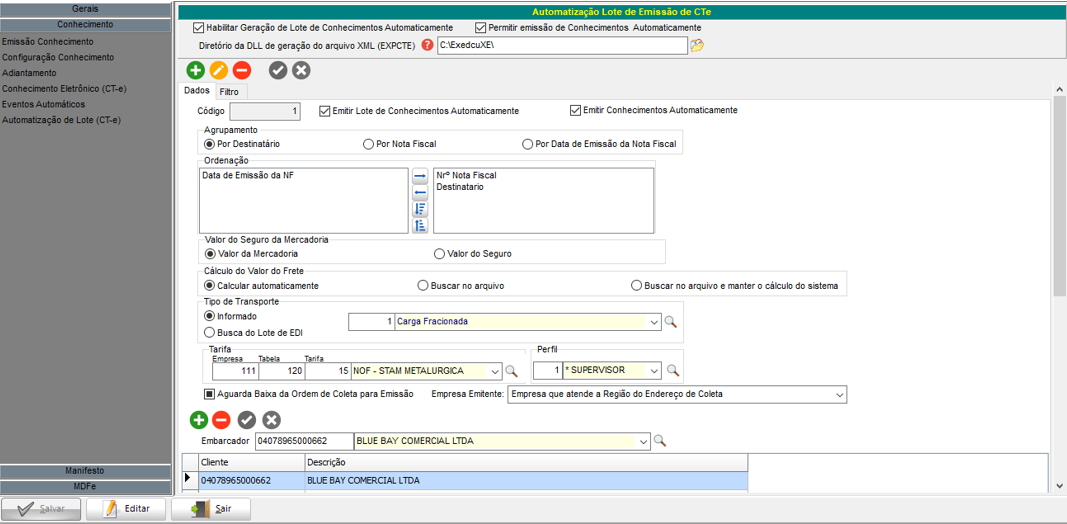Browse folder for DLL directory path
Screen dimensions: 1067x524
click(x=697, y=45)
